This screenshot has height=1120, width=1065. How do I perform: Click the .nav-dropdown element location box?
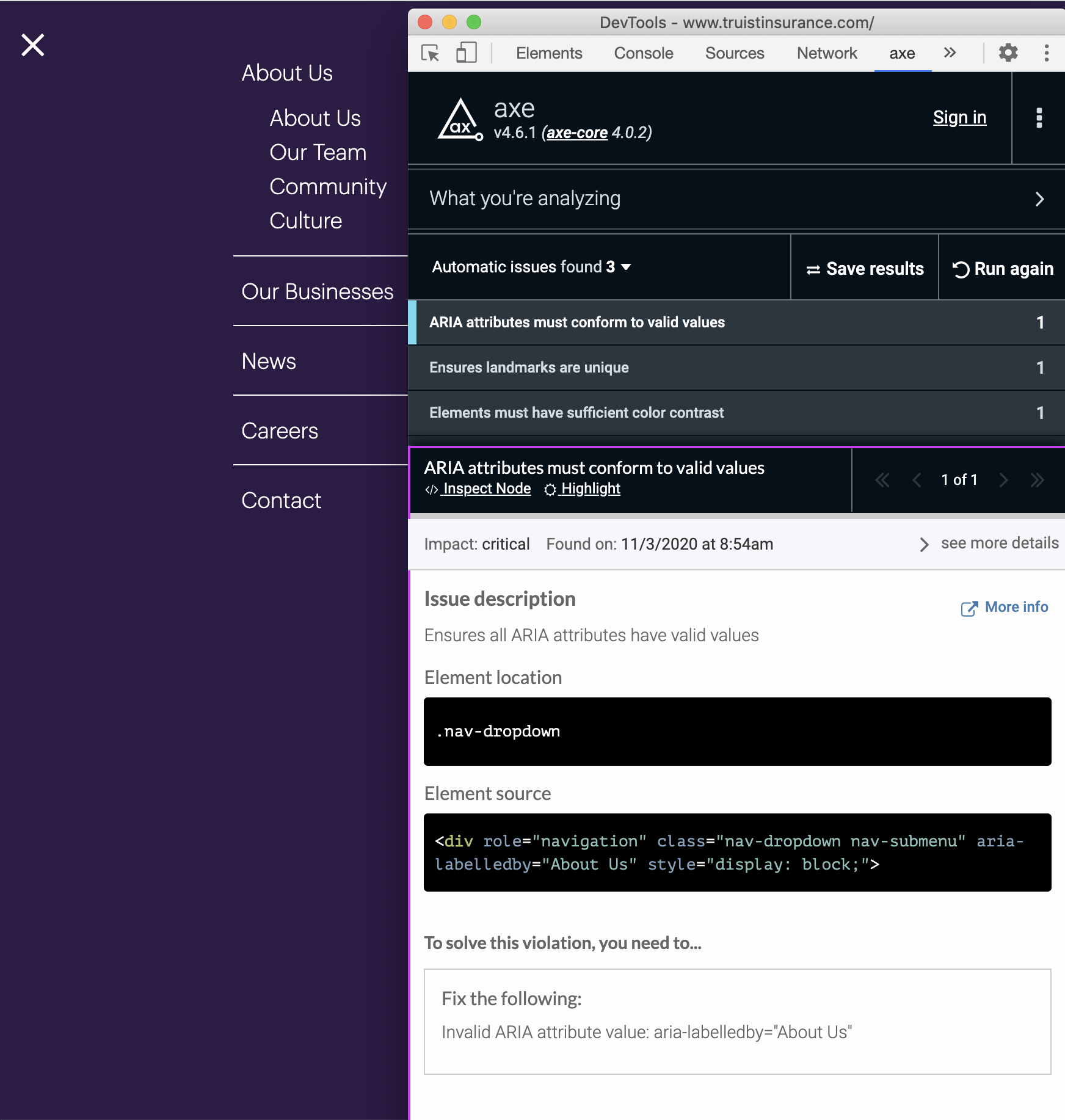tap(737, 732)
